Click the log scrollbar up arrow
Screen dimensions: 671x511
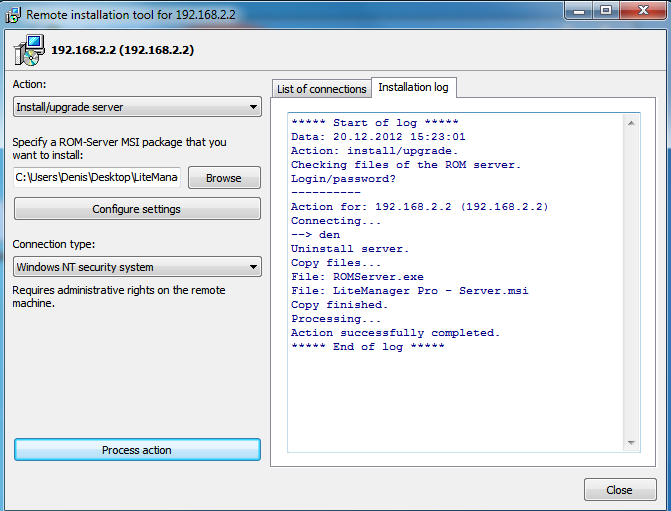pyautogui.click(x=631, y=123)
